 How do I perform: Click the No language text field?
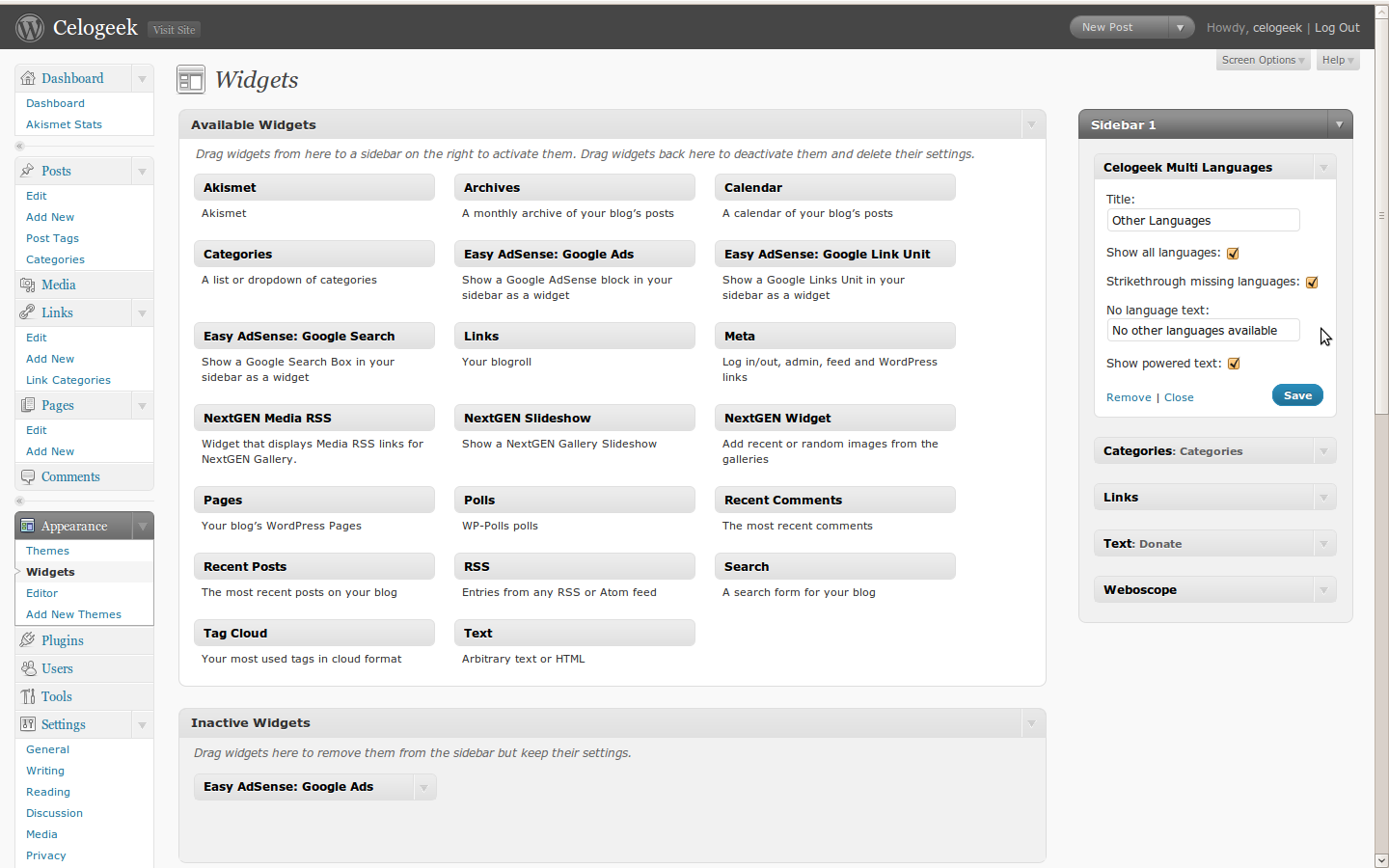(x=1203, y=331)
